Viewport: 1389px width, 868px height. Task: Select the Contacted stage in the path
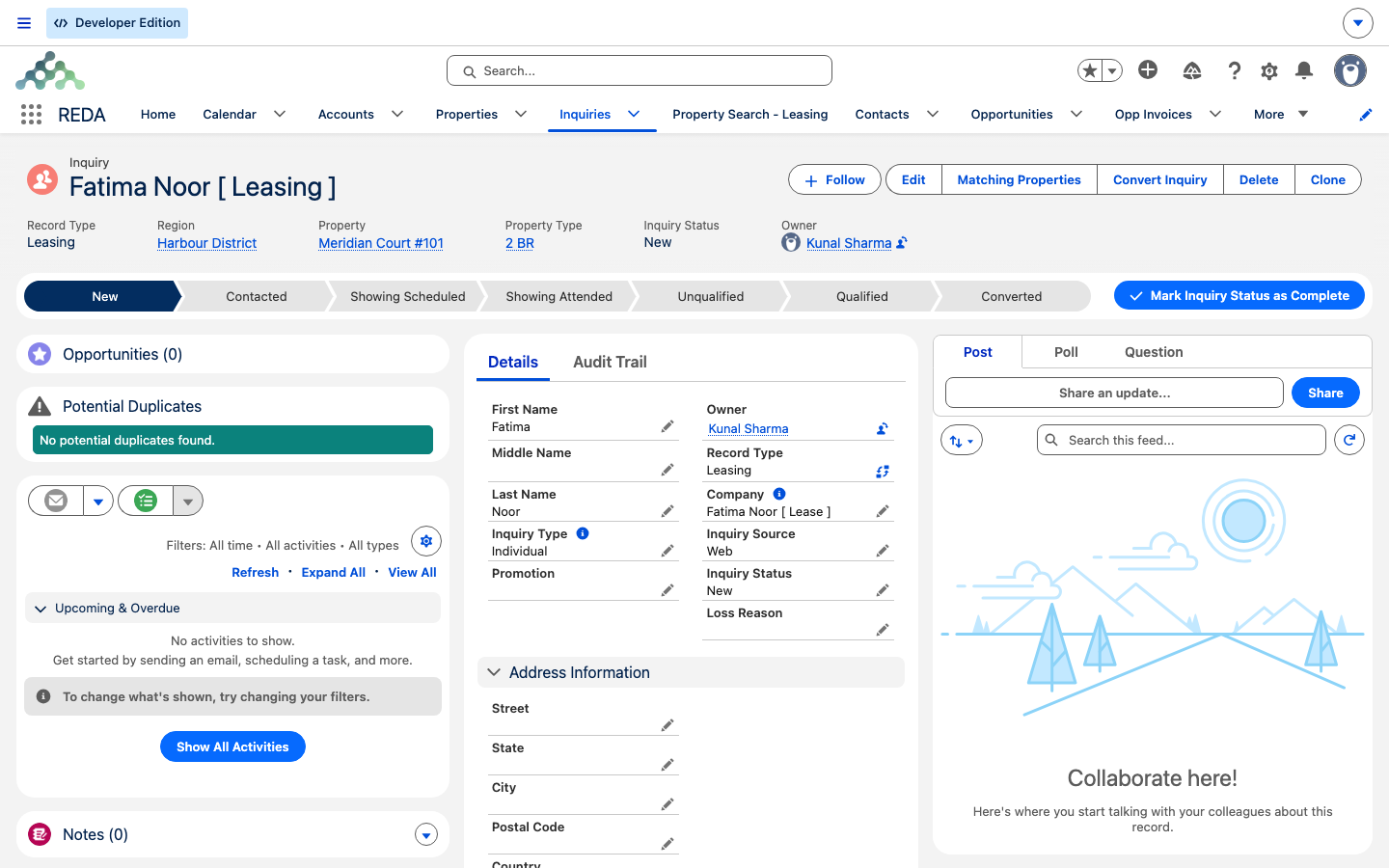pyautogui.click(x=257, y=296)
